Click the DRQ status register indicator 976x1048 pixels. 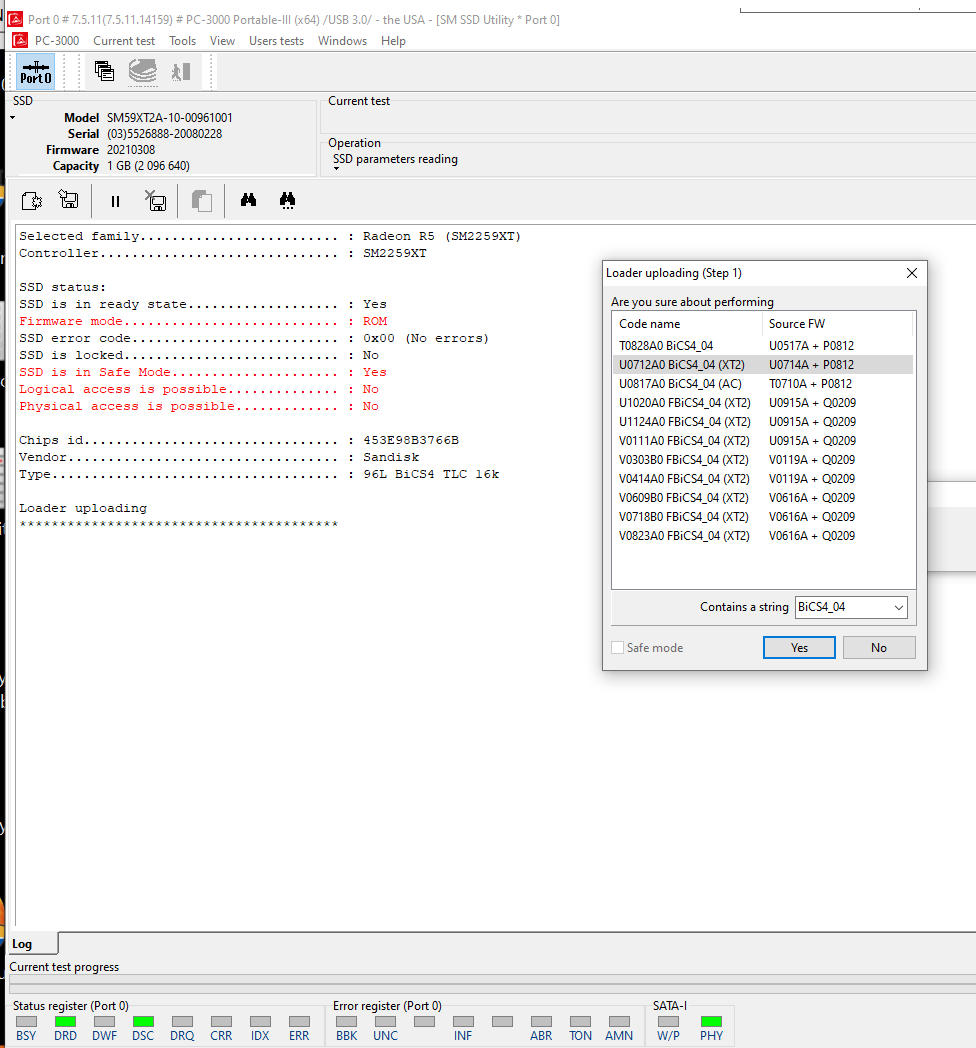click(182, 1021)
